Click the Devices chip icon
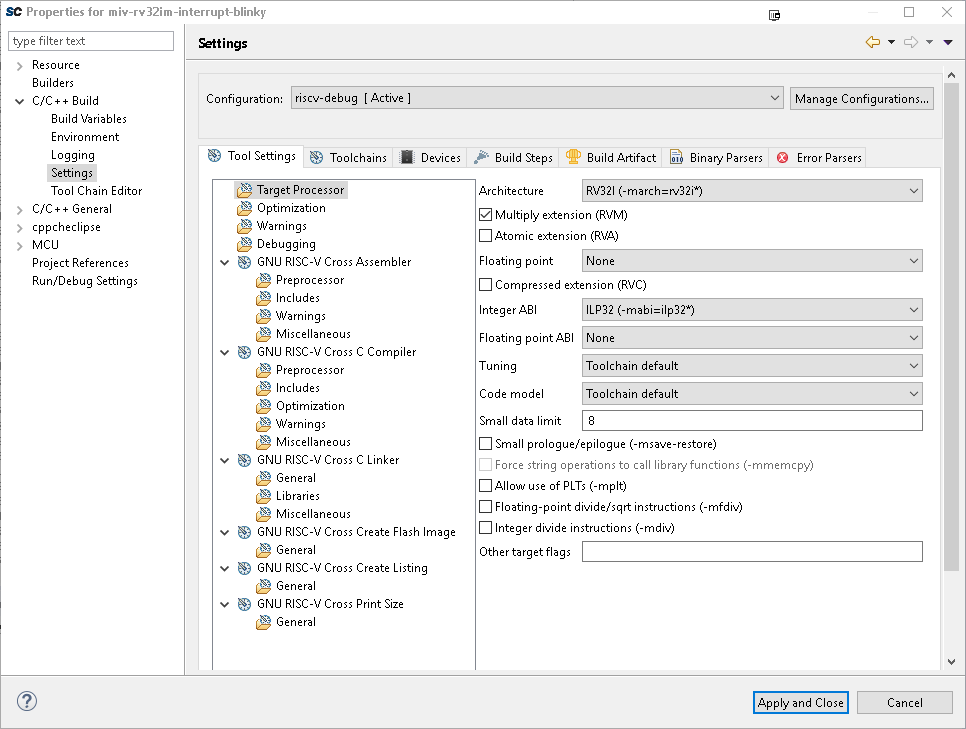The image size is (966, 729). coord(407,157)
